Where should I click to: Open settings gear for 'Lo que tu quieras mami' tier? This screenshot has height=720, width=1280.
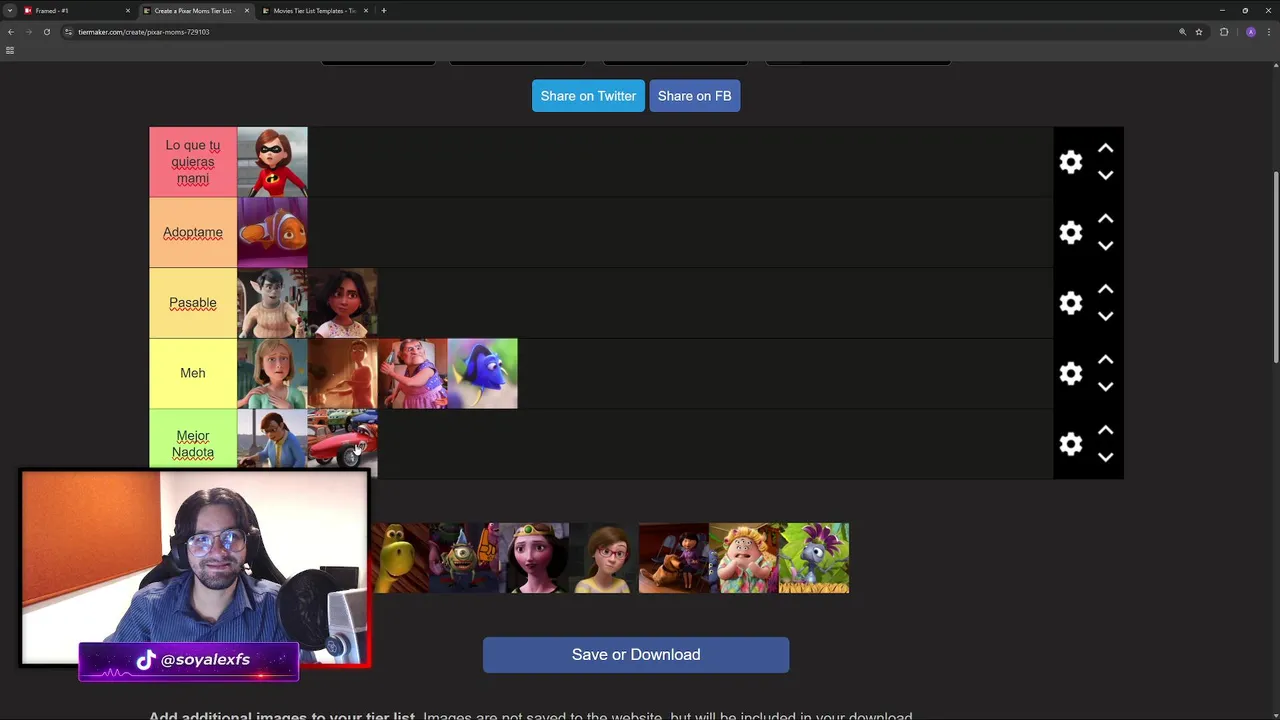pos(1071,162)
